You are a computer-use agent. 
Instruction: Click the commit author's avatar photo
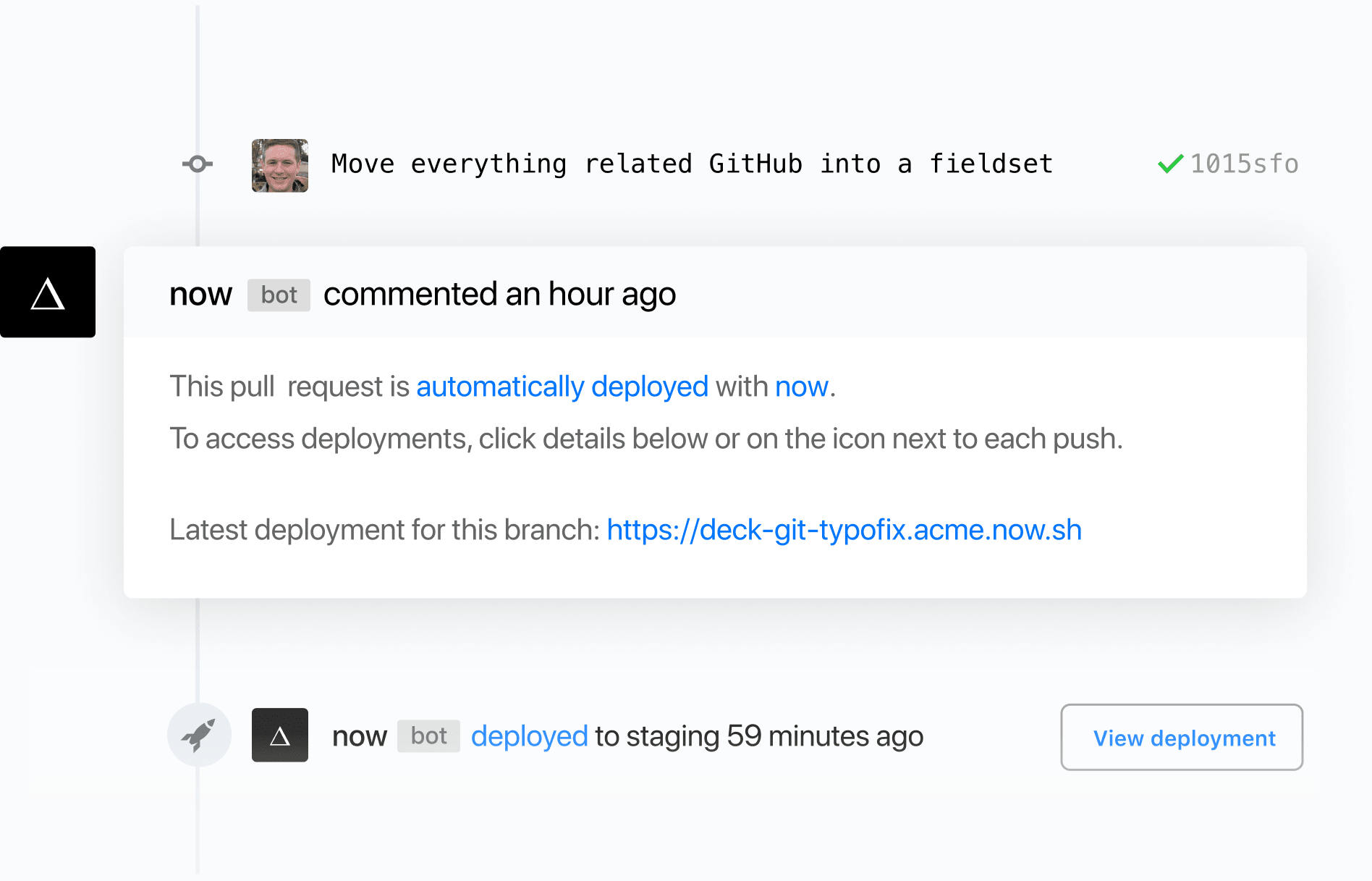[x=280, y=166]
